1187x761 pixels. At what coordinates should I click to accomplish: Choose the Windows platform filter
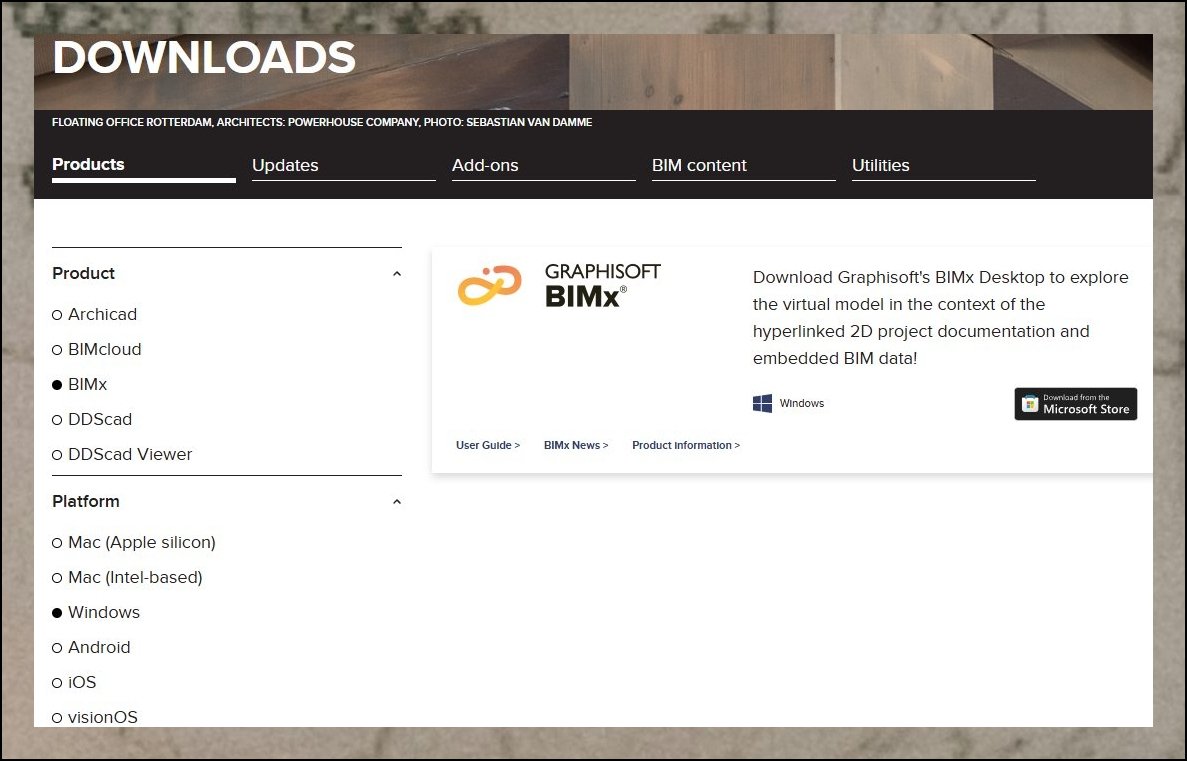(x=96, y=613)
